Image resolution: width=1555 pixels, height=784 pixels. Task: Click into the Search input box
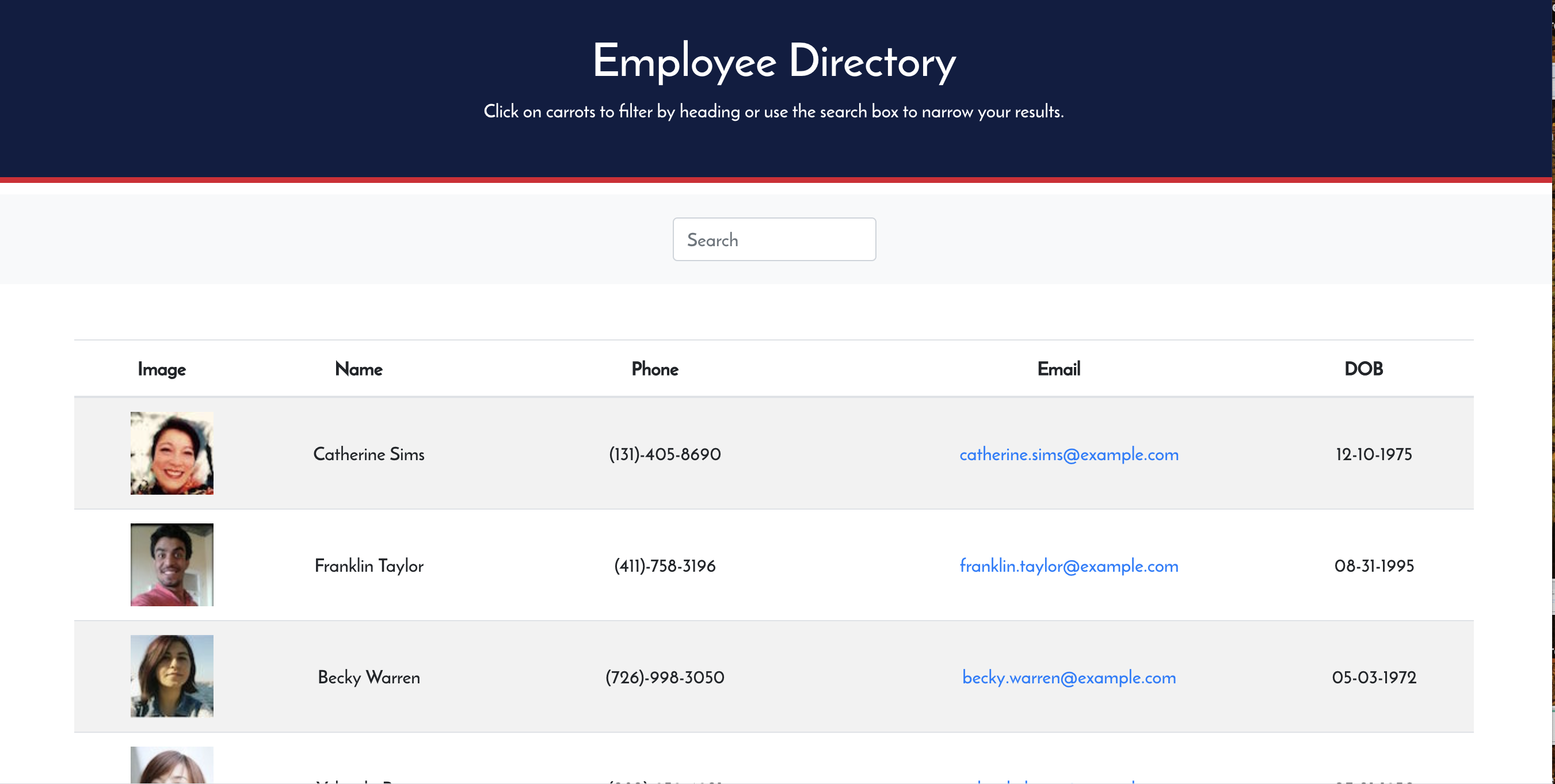[774, 240]
